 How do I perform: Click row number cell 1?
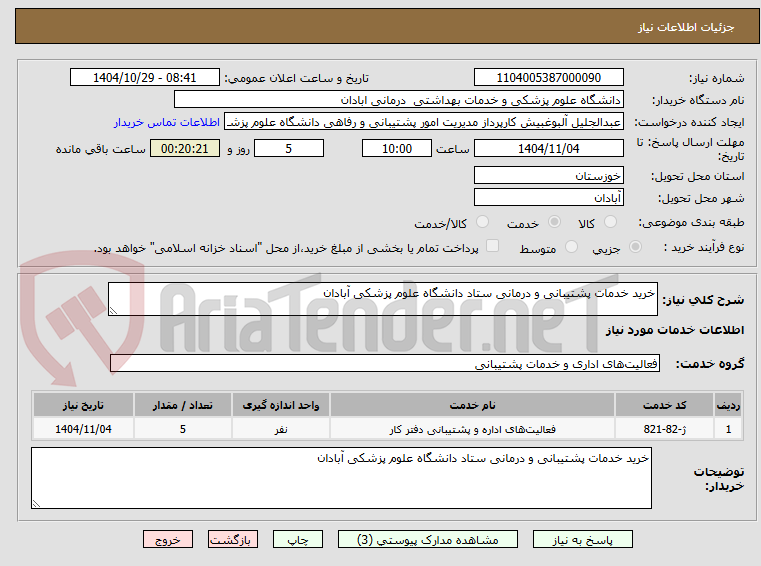click(x=728, y=429)
